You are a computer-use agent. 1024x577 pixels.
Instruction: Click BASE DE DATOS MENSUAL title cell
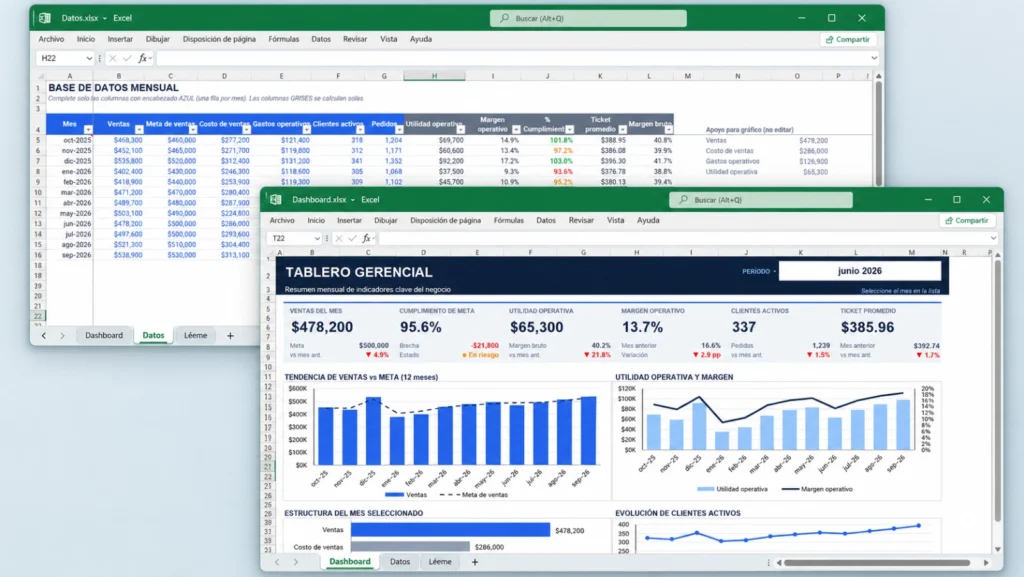point(113,87)
